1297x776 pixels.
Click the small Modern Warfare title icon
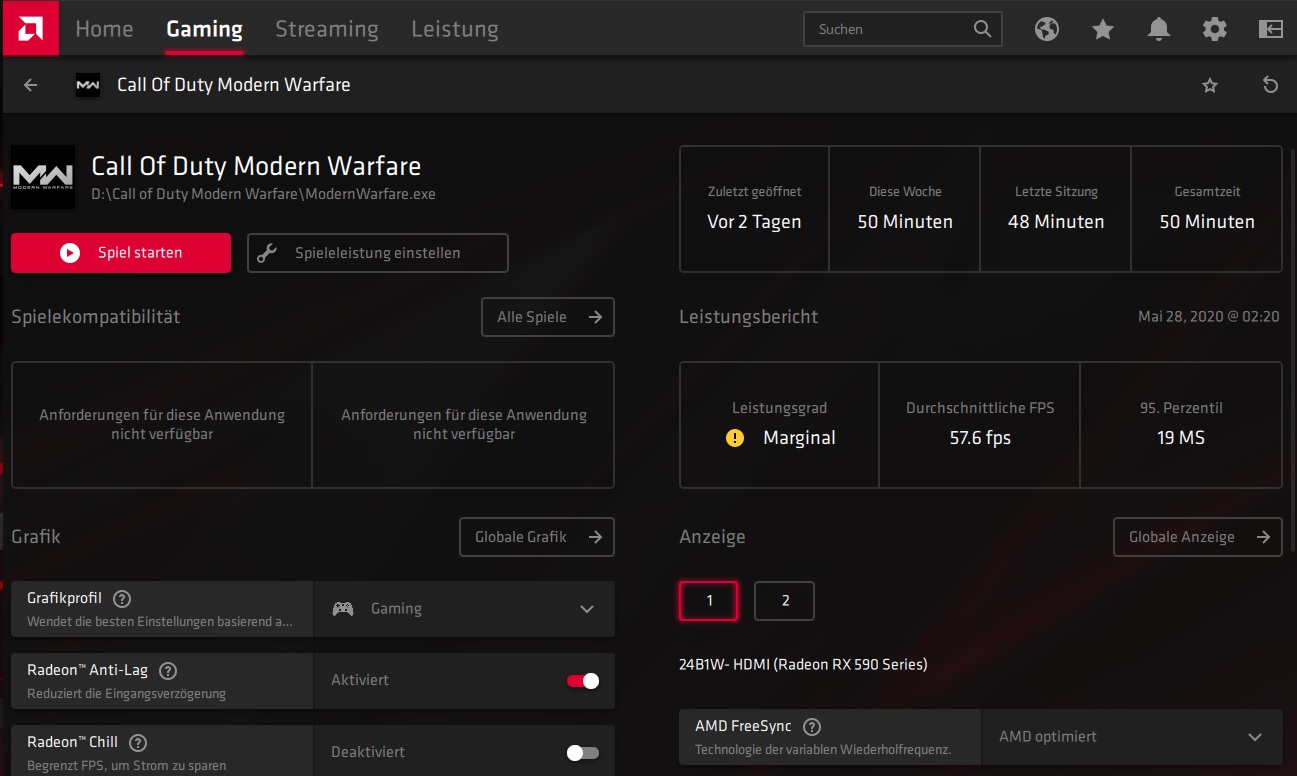pos(88,85)
